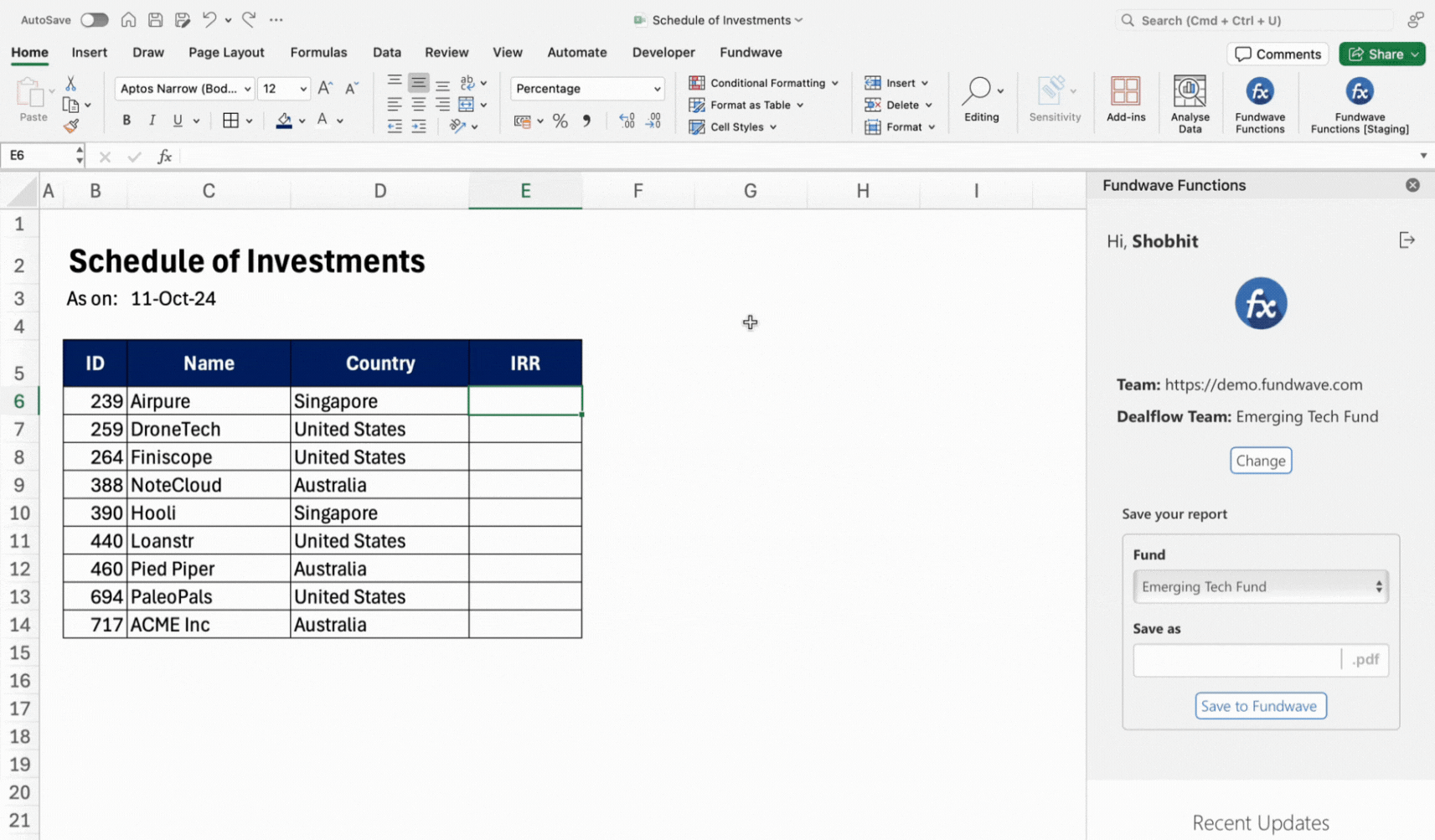
Task: Open Format as Table dropdown
Action: (x=746, y=105)
